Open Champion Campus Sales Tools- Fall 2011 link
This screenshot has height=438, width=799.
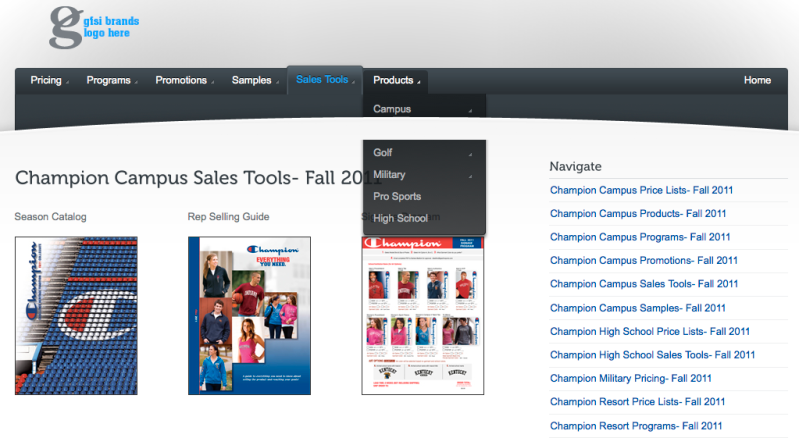point(644,284)
